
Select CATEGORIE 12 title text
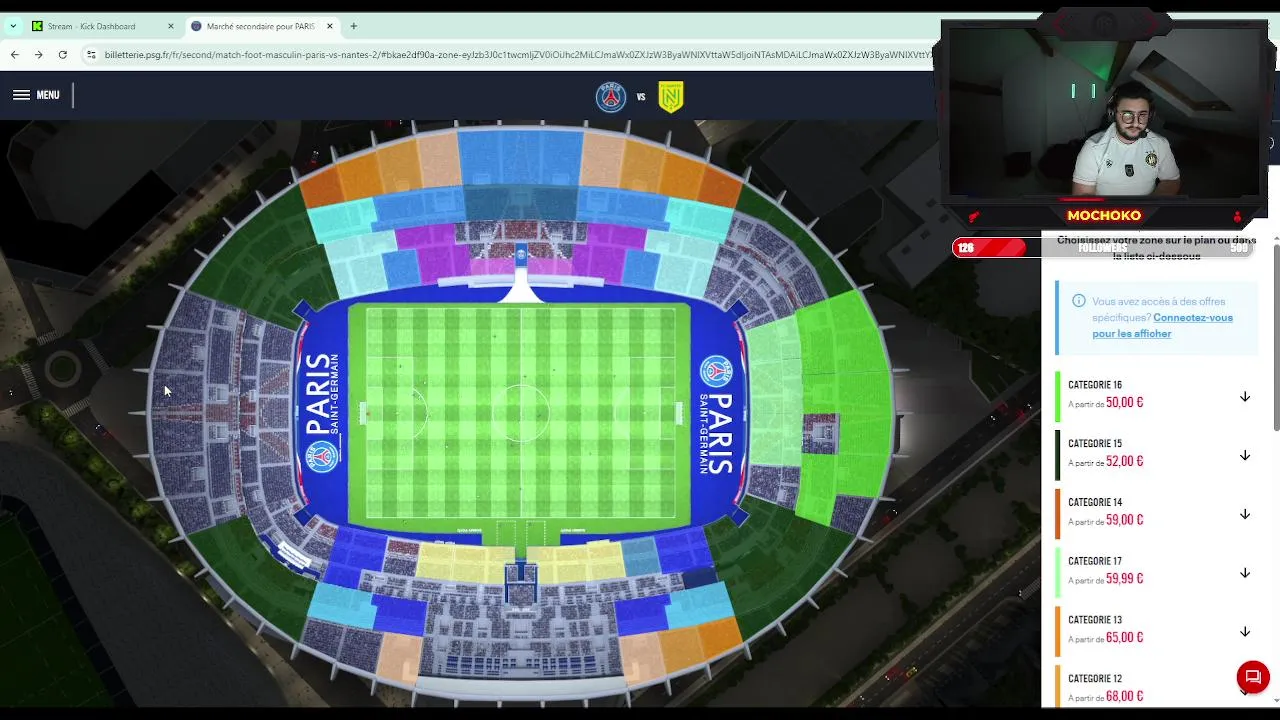coord(1095,679)
